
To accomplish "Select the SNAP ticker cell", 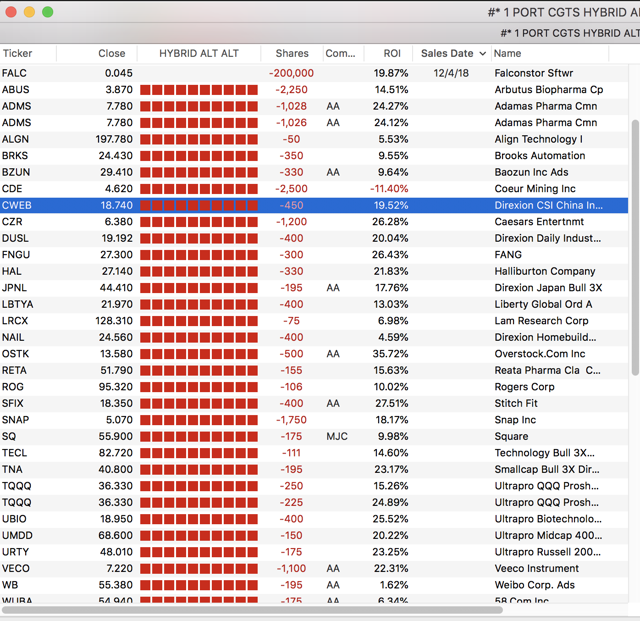I will click(16, 420).
